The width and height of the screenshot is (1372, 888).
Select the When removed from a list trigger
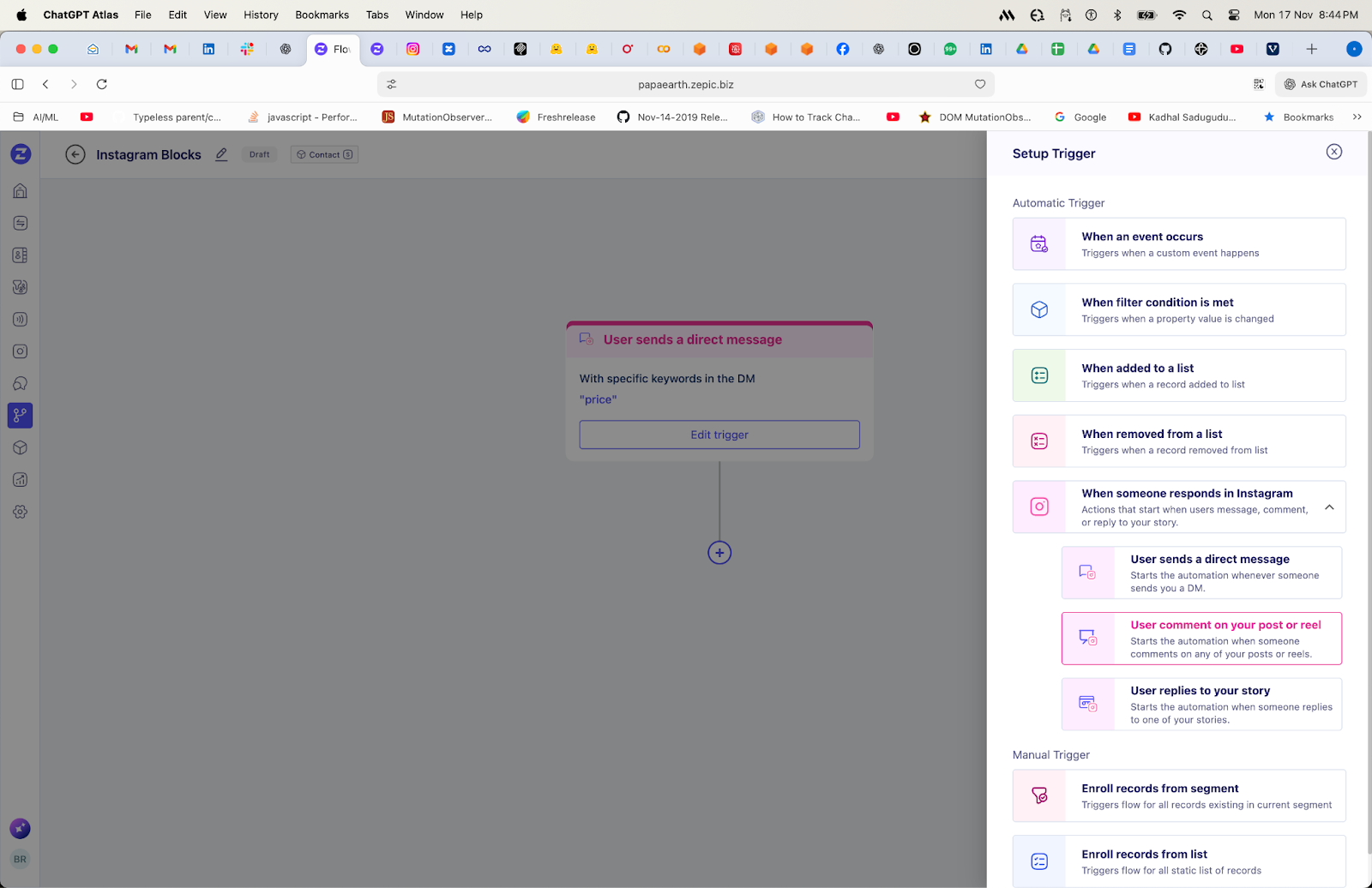click(1179, 441)
